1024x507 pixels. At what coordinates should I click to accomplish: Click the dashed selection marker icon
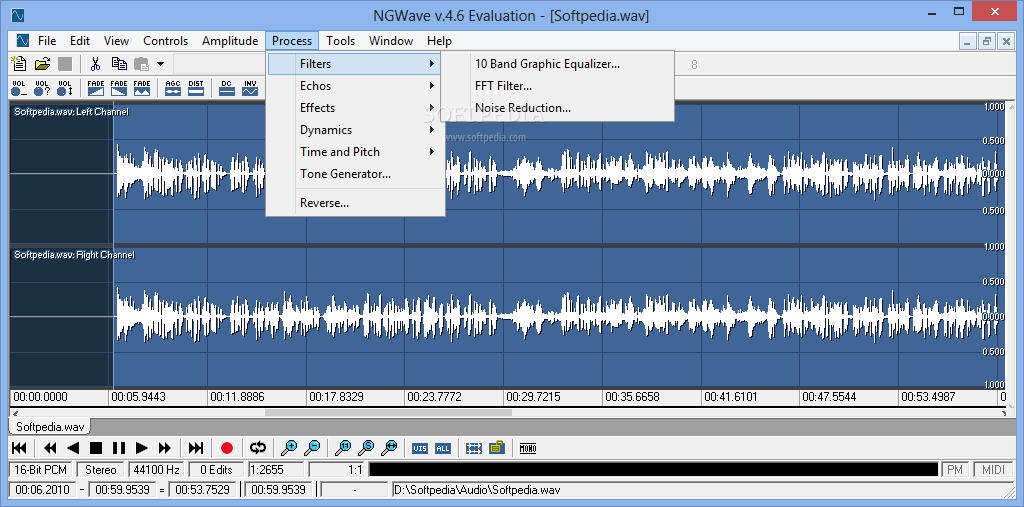473,448
